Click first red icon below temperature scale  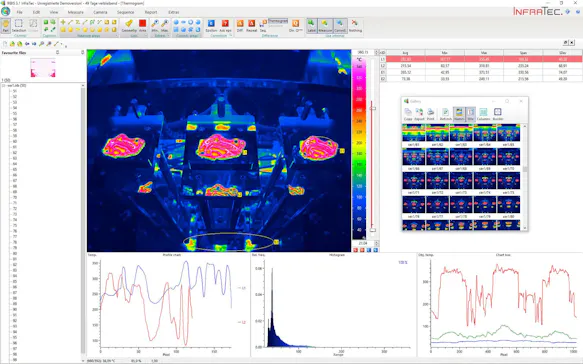[x=355, y=250]
